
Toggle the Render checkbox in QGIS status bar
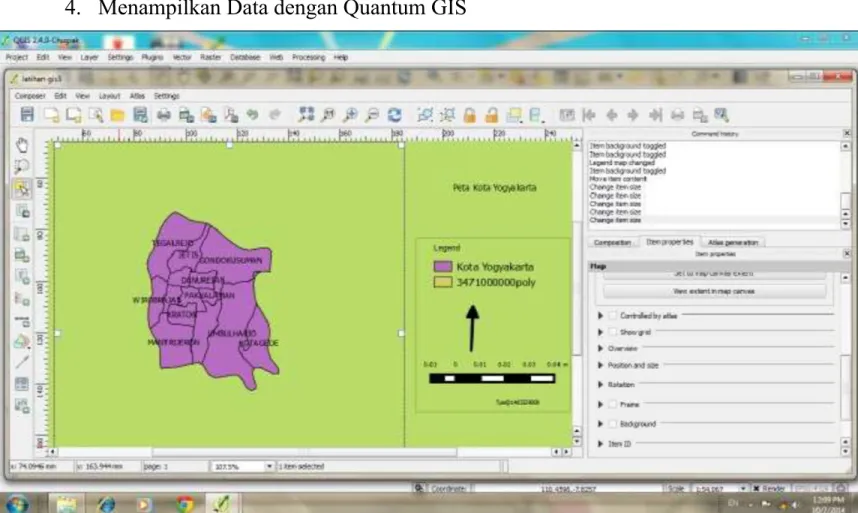pyautogui.click(x=756, y=488)
